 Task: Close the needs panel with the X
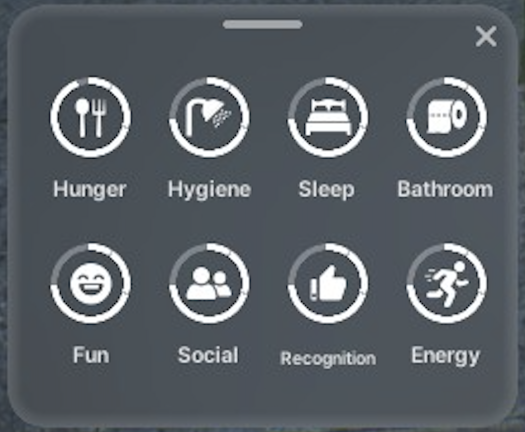click(486, 37)
